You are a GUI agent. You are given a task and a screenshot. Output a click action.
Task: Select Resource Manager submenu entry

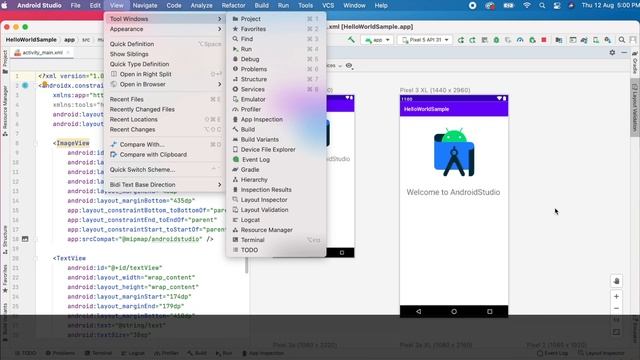click(x=276, y=230)
